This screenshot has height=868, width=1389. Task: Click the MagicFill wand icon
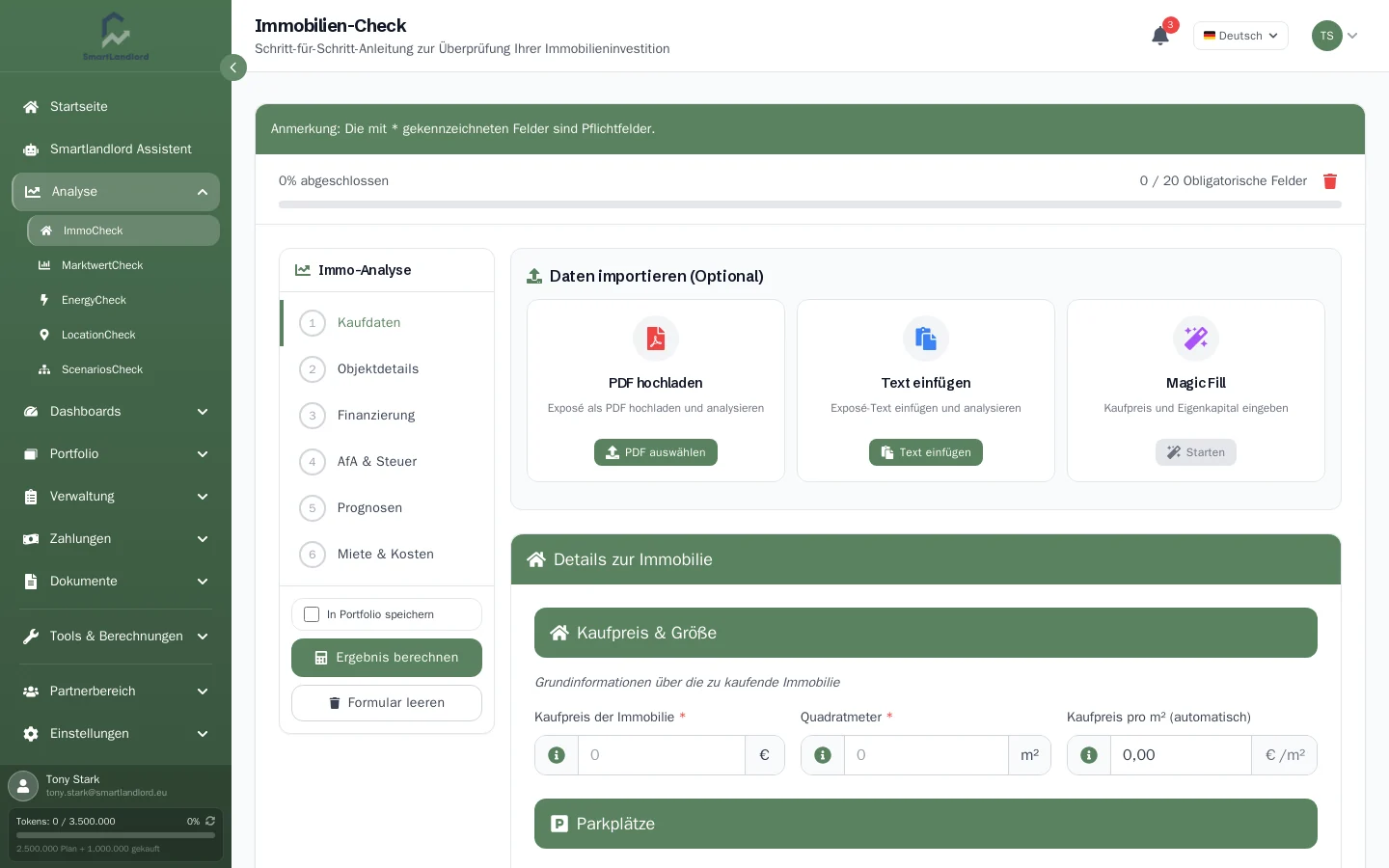click(1196, 339)
